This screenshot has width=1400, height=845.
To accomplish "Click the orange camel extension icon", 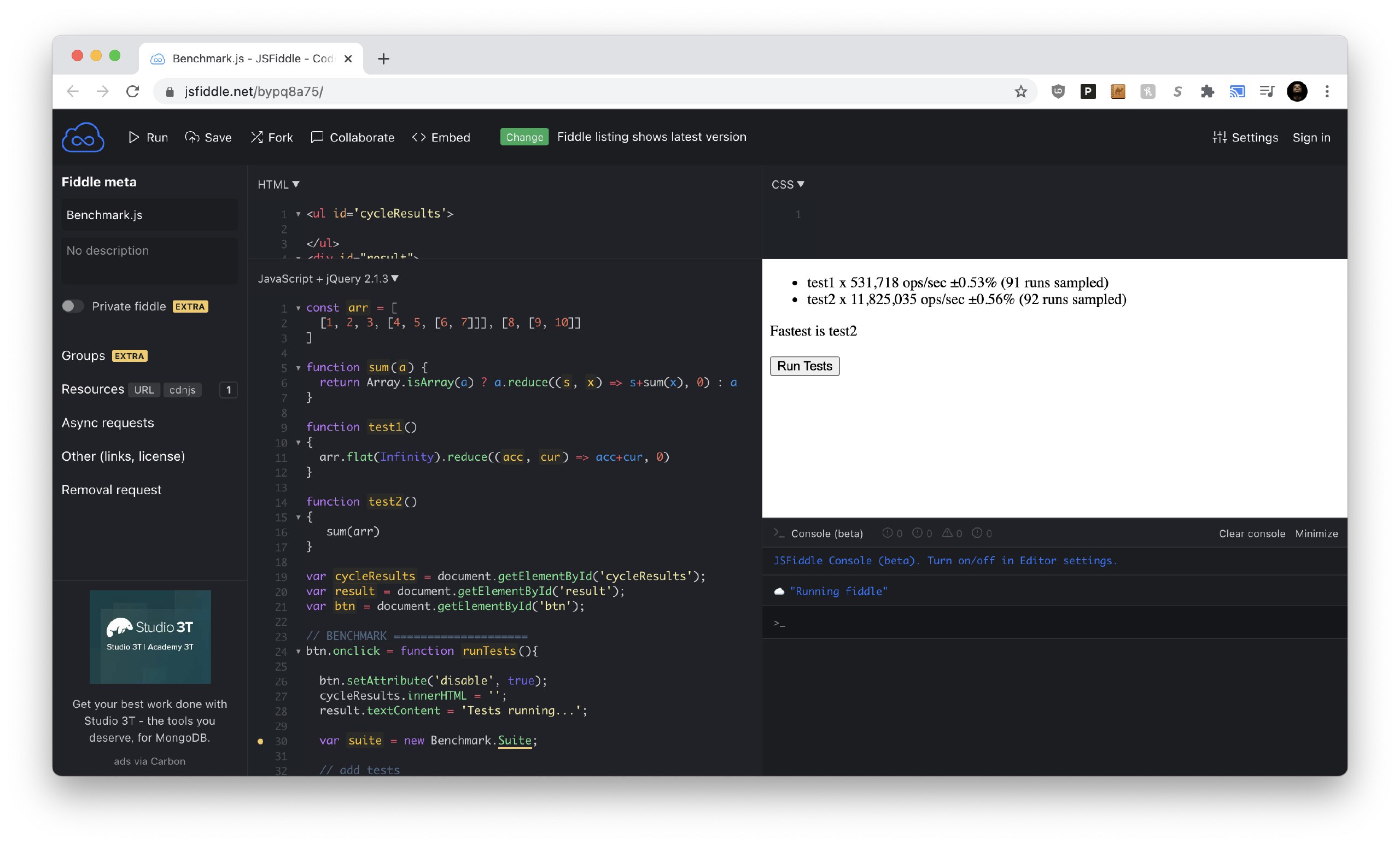I will click(1118, 91).
